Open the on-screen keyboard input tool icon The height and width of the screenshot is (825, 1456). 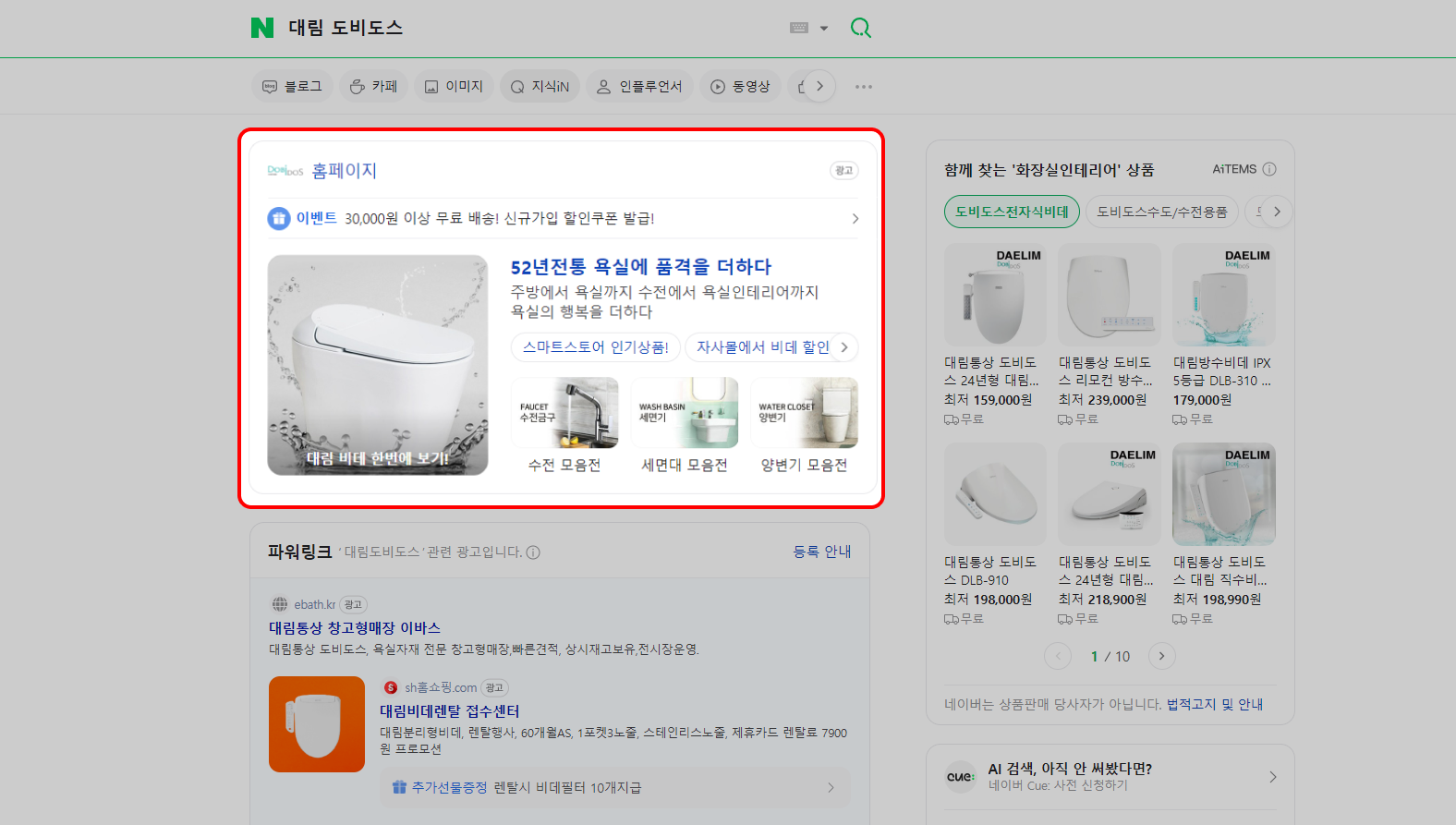[799, 28]
